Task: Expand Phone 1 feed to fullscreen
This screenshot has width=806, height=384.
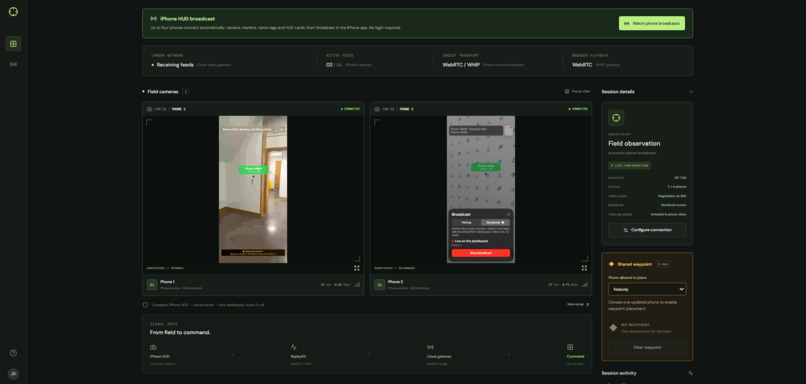Action: pos(357,268)
